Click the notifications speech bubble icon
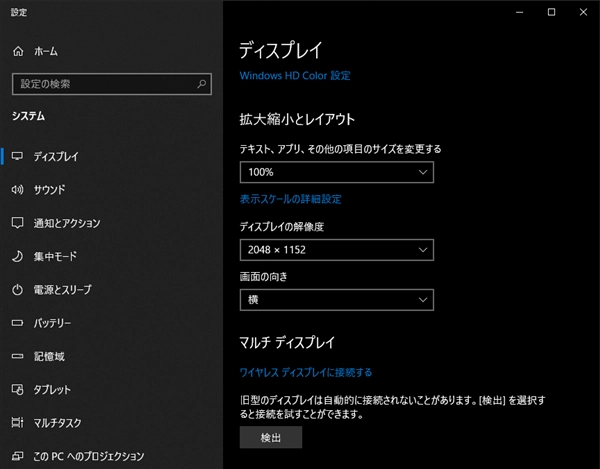This screenshot has width=600, height=469. click(x=17, y=223)
